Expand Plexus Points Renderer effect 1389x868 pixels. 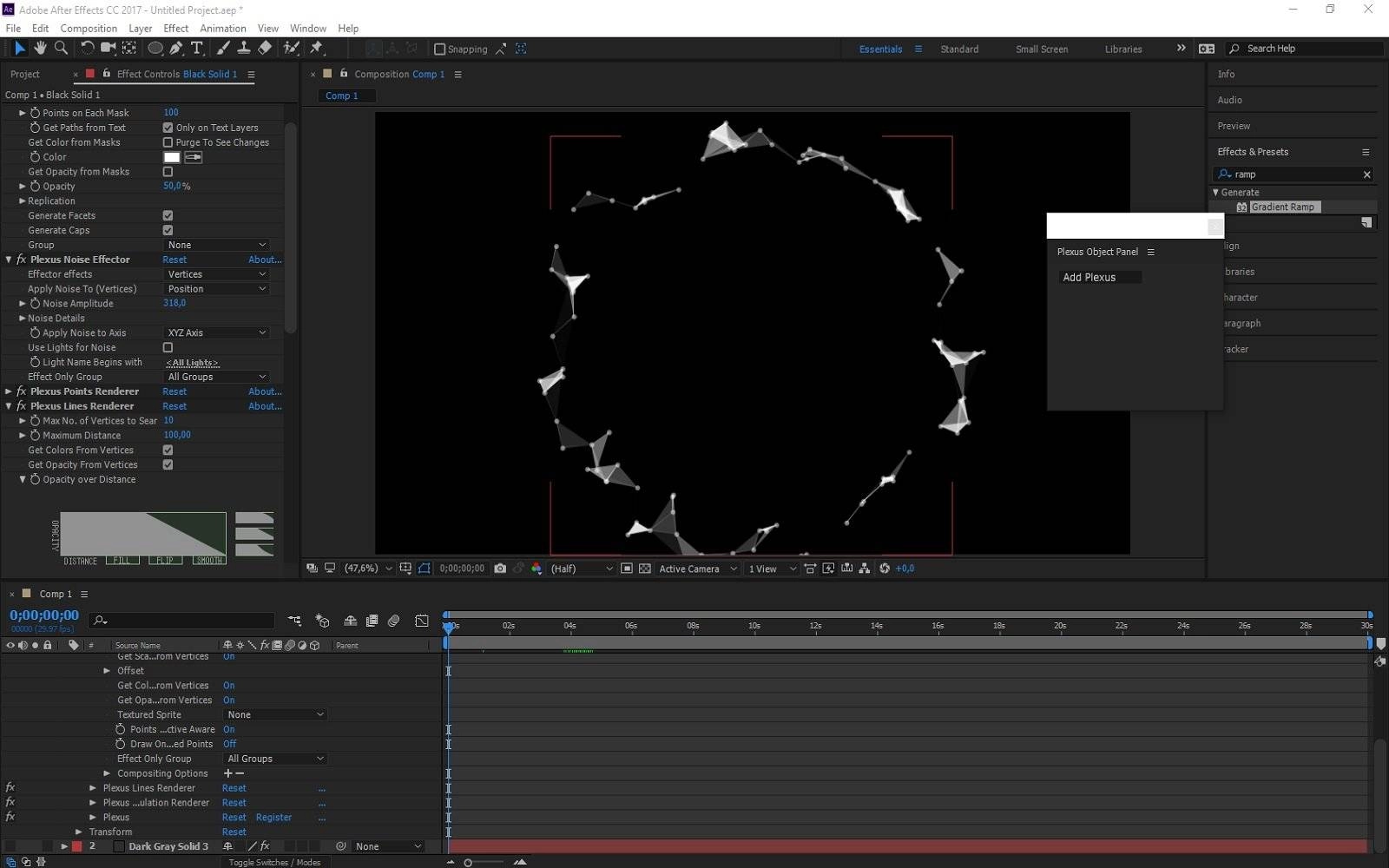coord(9,391)
